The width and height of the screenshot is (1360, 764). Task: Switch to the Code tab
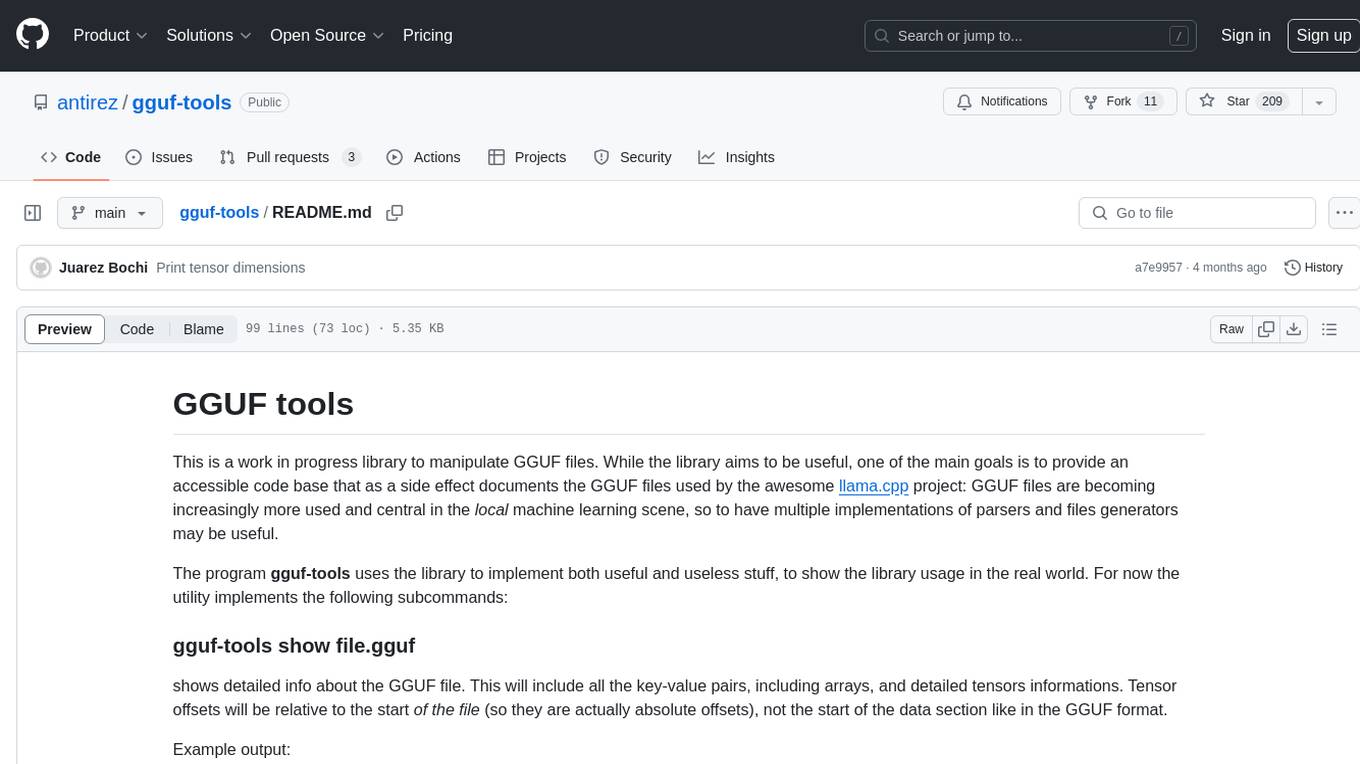[70, 157]
